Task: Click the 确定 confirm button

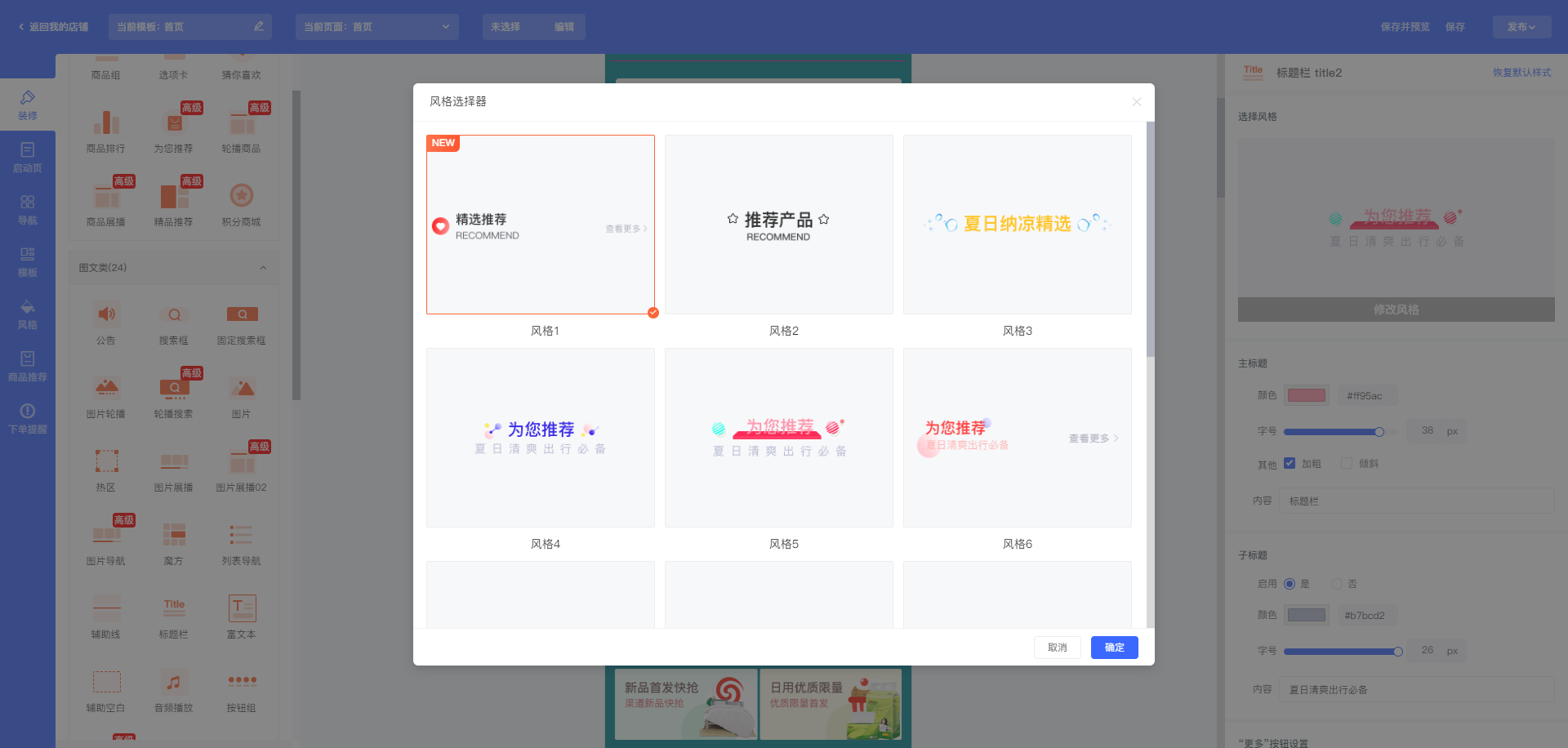Action: point(1114,648)
